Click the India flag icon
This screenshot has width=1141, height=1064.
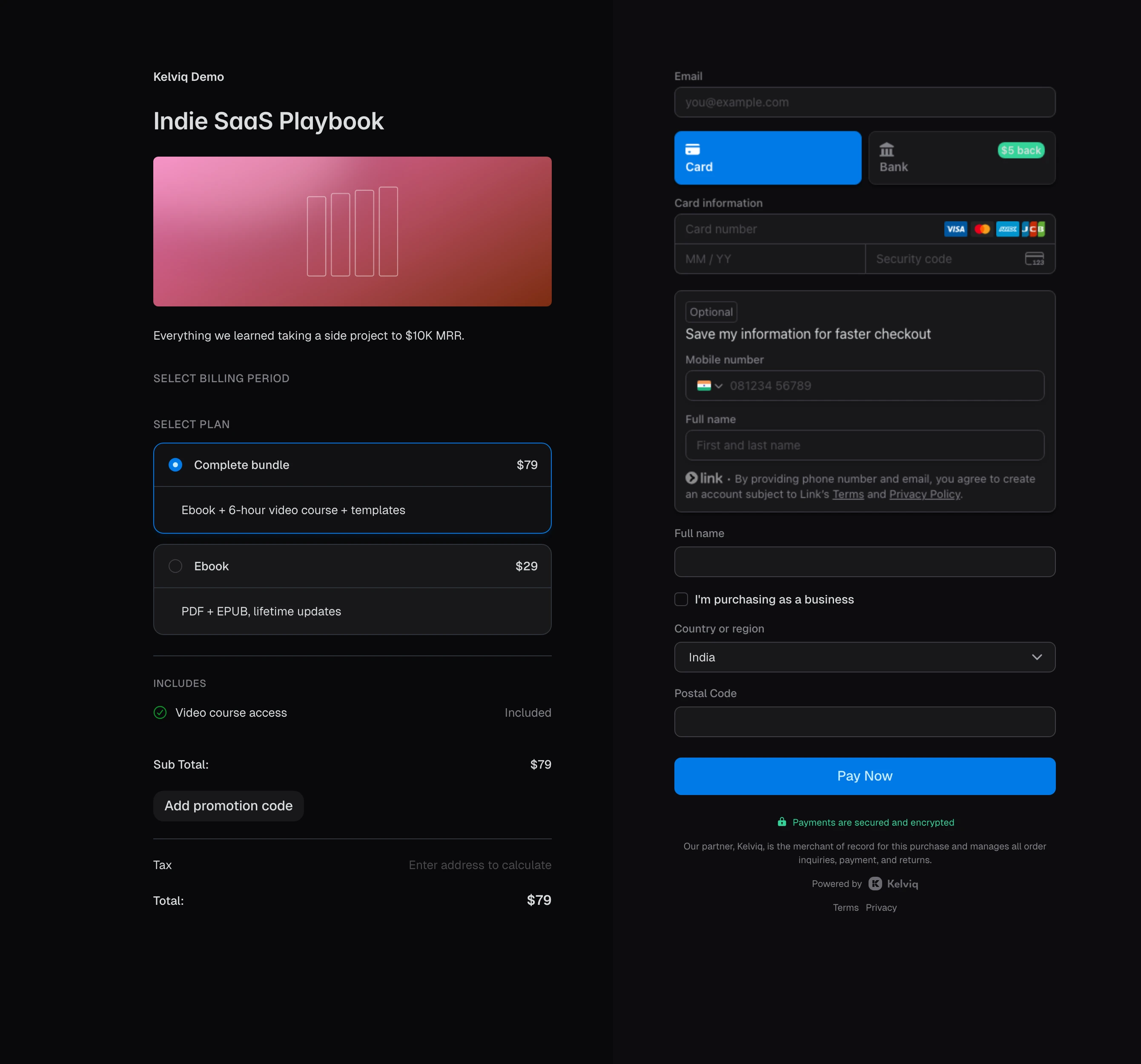704,386
